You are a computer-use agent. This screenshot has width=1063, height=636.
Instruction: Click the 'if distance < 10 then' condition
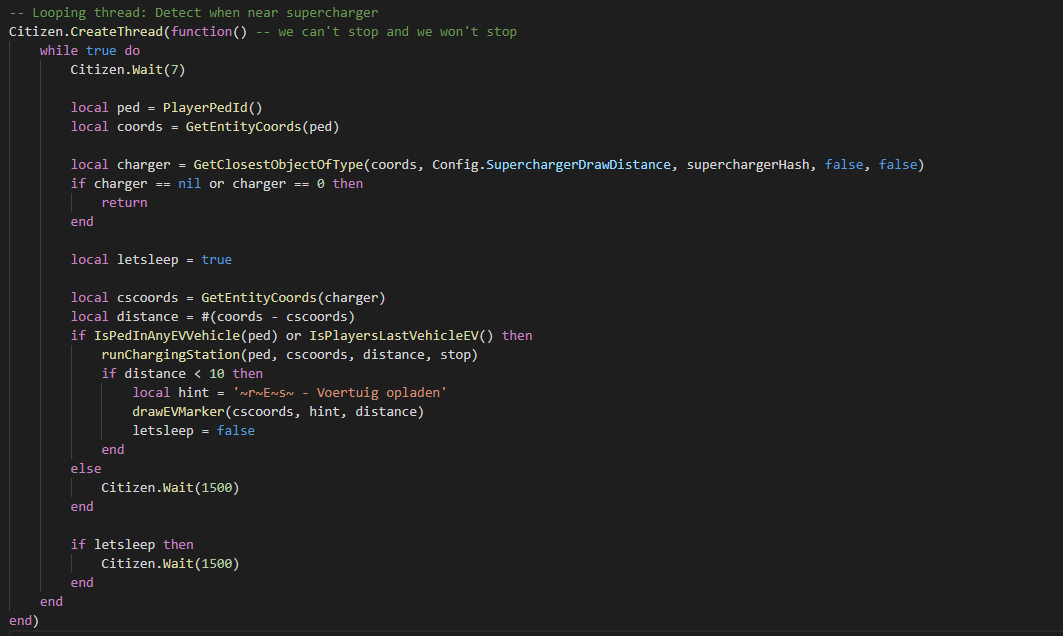point(182,373)
